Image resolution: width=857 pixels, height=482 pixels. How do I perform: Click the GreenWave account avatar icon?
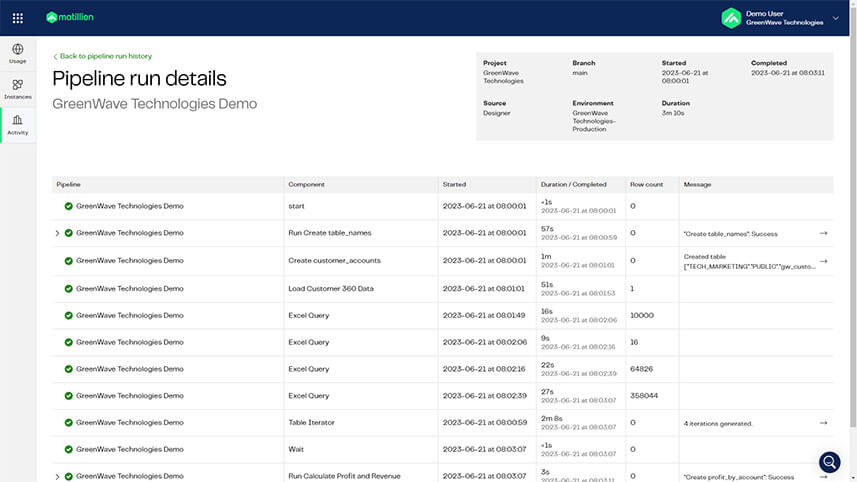[731, 18]
